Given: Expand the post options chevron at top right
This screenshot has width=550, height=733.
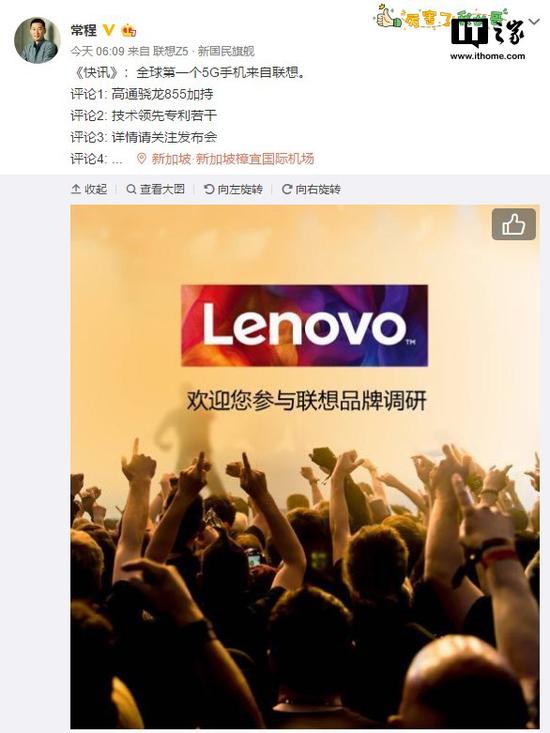Looking at the screenshot, I should (x=534, y=22).
